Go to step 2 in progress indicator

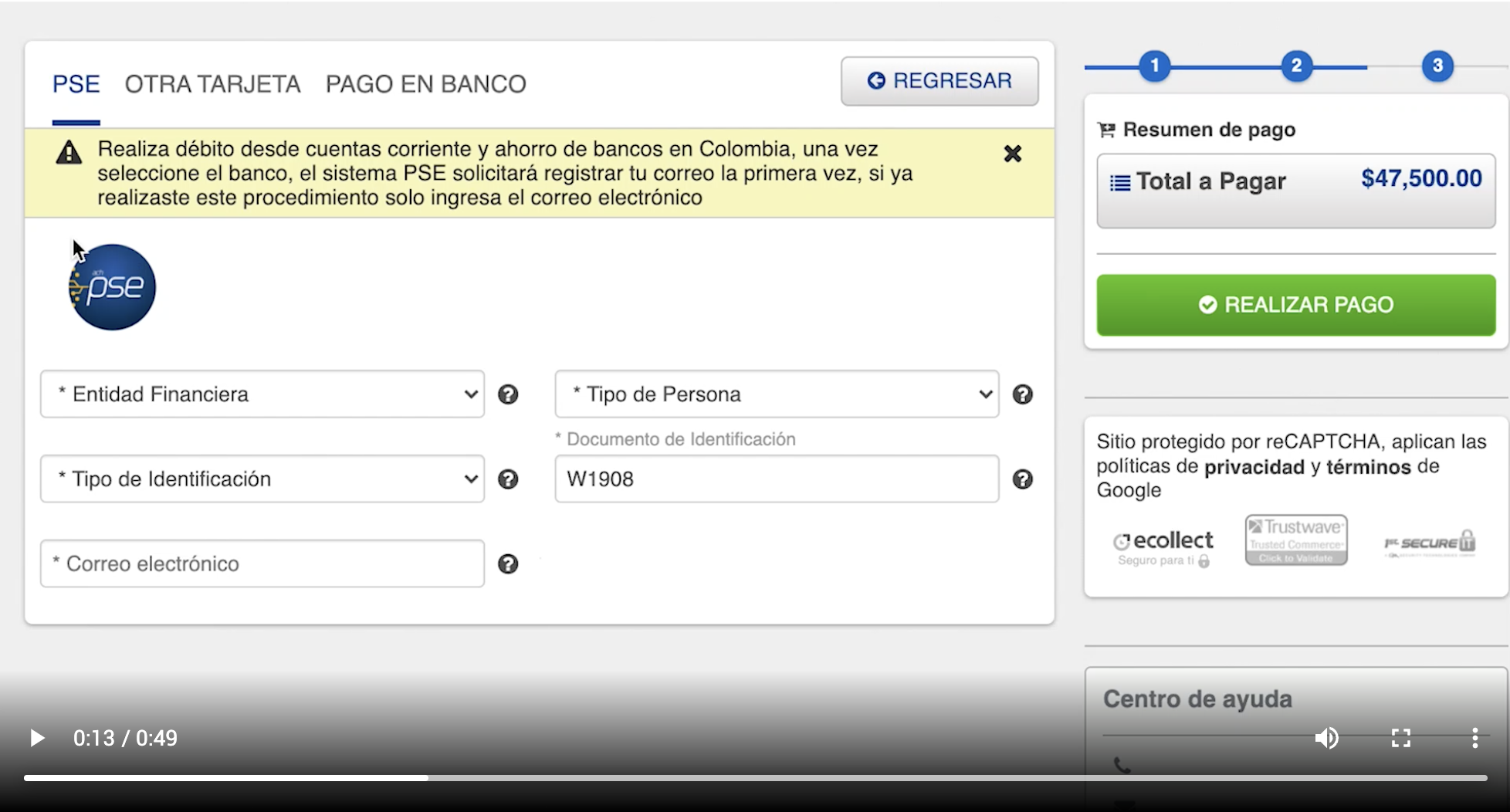pos(1297,66)
